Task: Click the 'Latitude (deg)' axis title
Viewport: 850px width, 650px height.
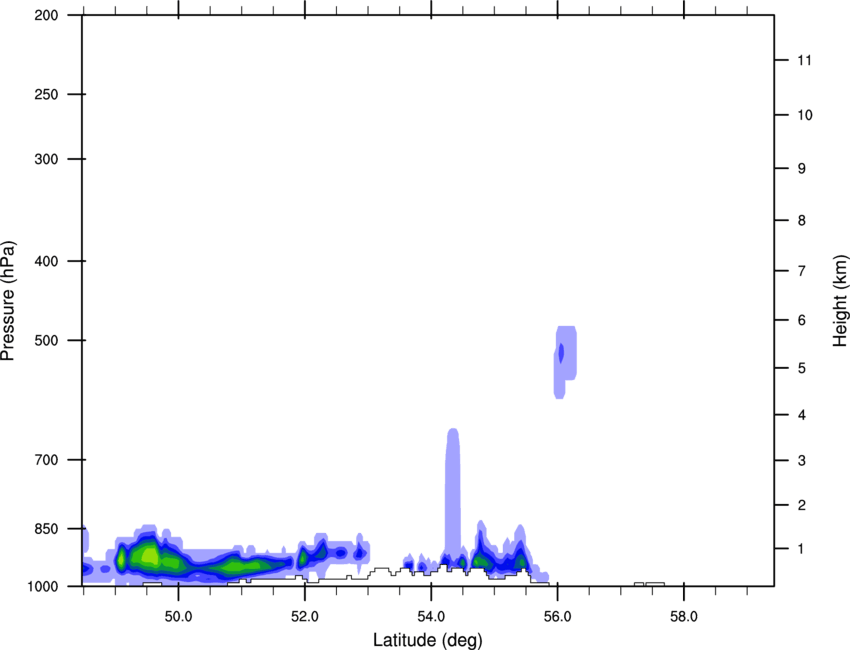Action: coord(427,640)
